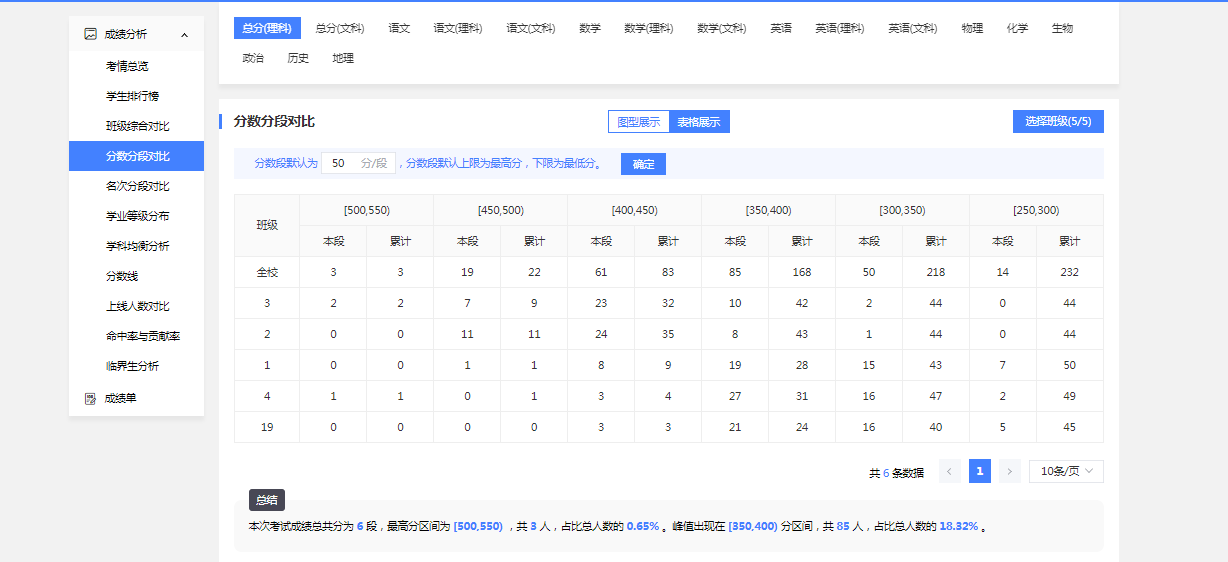Select the 总分(文科) subject tab
The height and width of the screenshot is (562, 1228).
[340, 28]
